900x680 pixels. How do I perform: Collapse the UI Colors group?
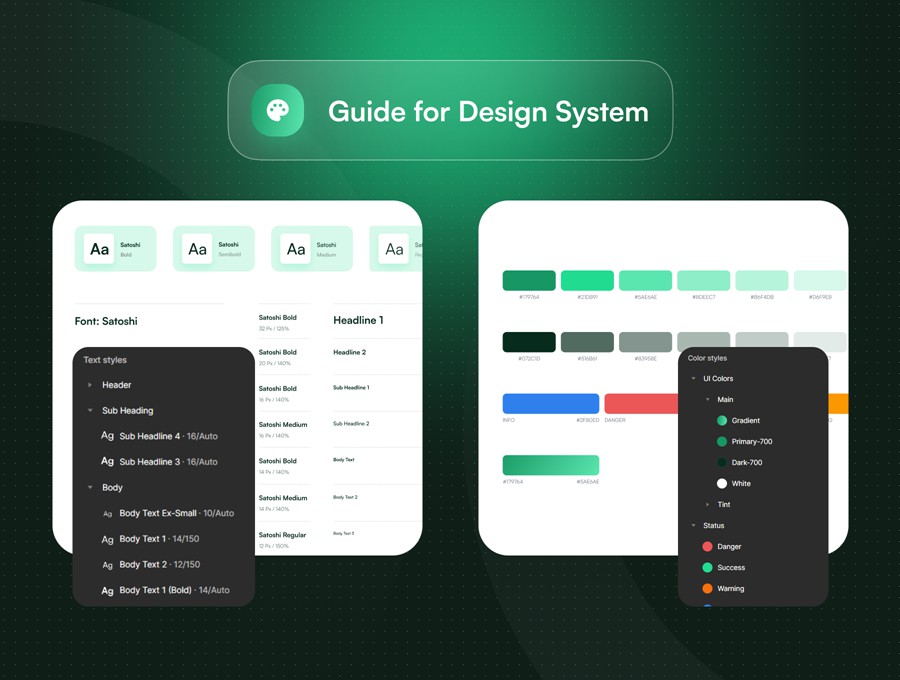(694, 379)
